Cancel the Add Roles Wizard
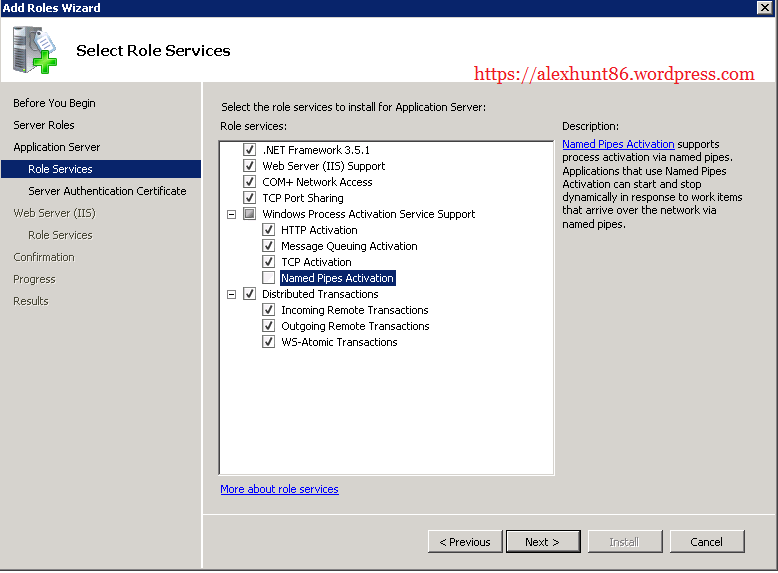 coord(705,542)
